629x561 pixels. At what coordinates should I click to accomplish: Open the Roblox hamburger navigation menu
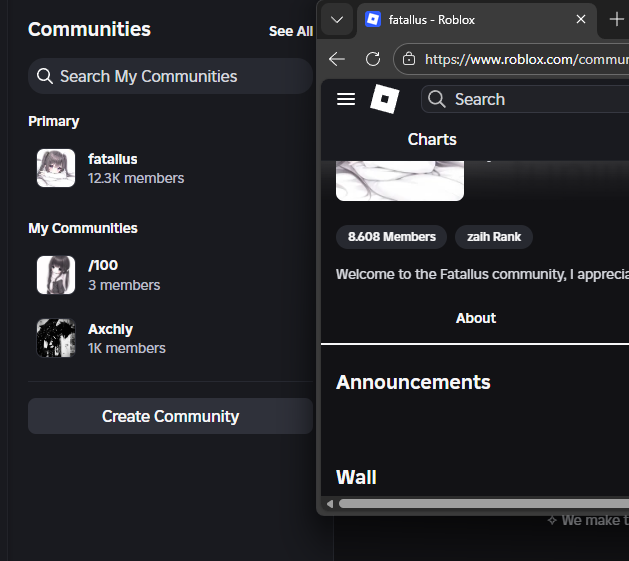pos(346,99)
